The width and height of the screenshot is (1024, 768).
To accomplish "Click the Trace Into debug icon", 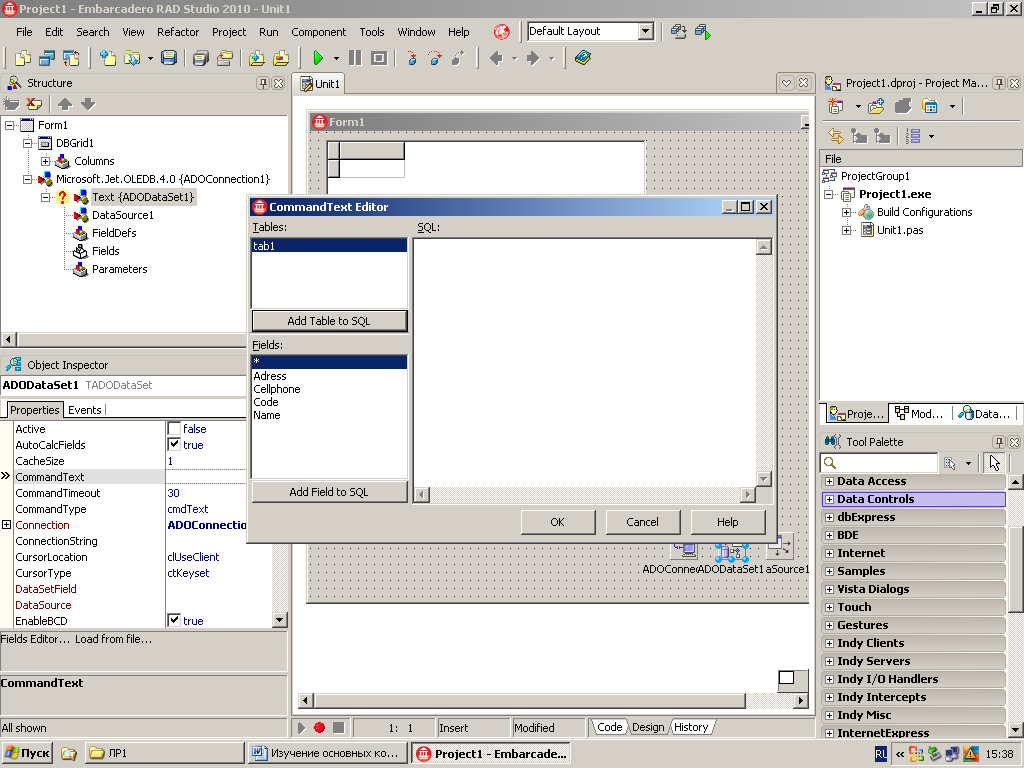I will (x=412, y=58).
